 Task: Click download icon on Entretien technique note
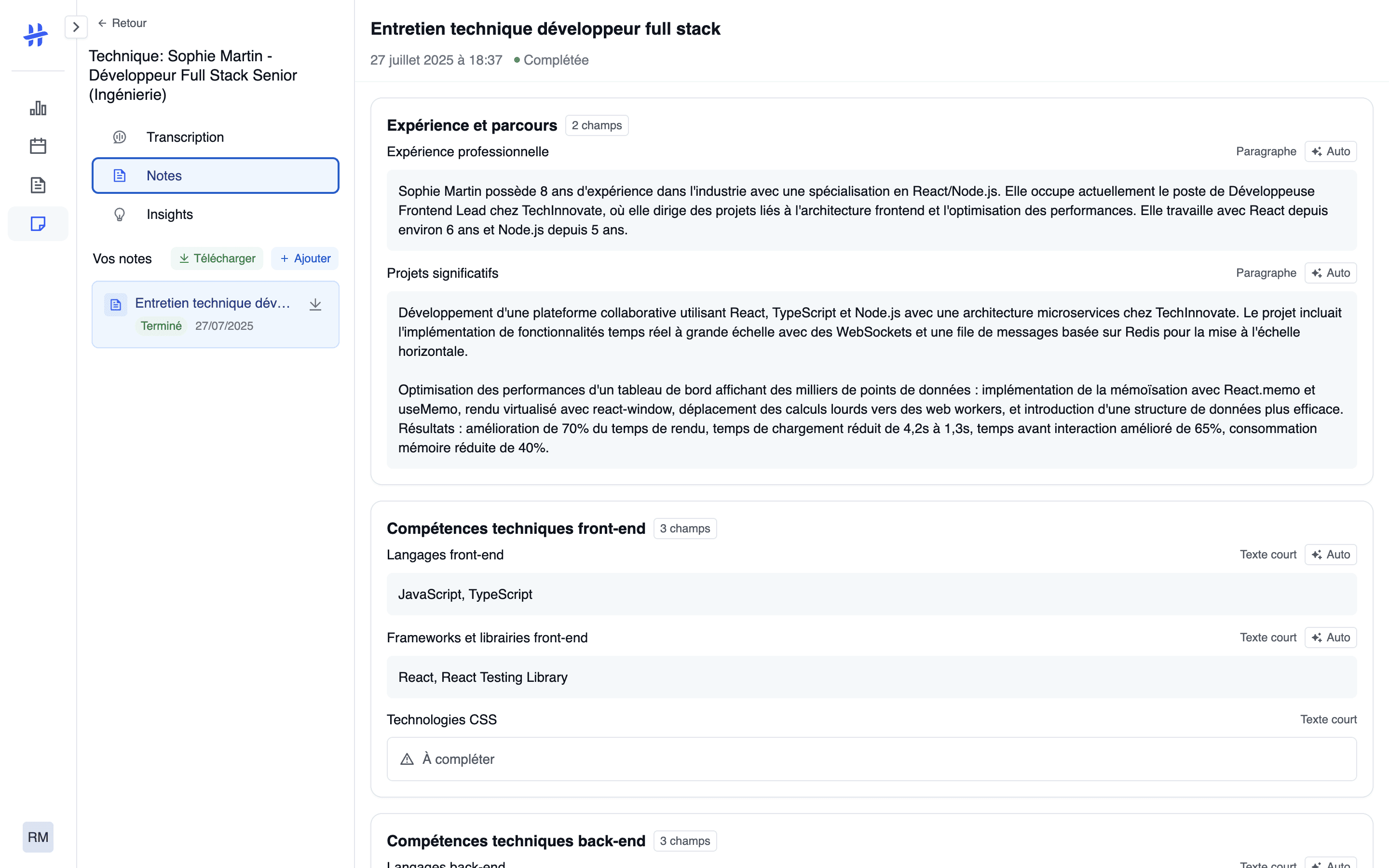coord(315,304)
